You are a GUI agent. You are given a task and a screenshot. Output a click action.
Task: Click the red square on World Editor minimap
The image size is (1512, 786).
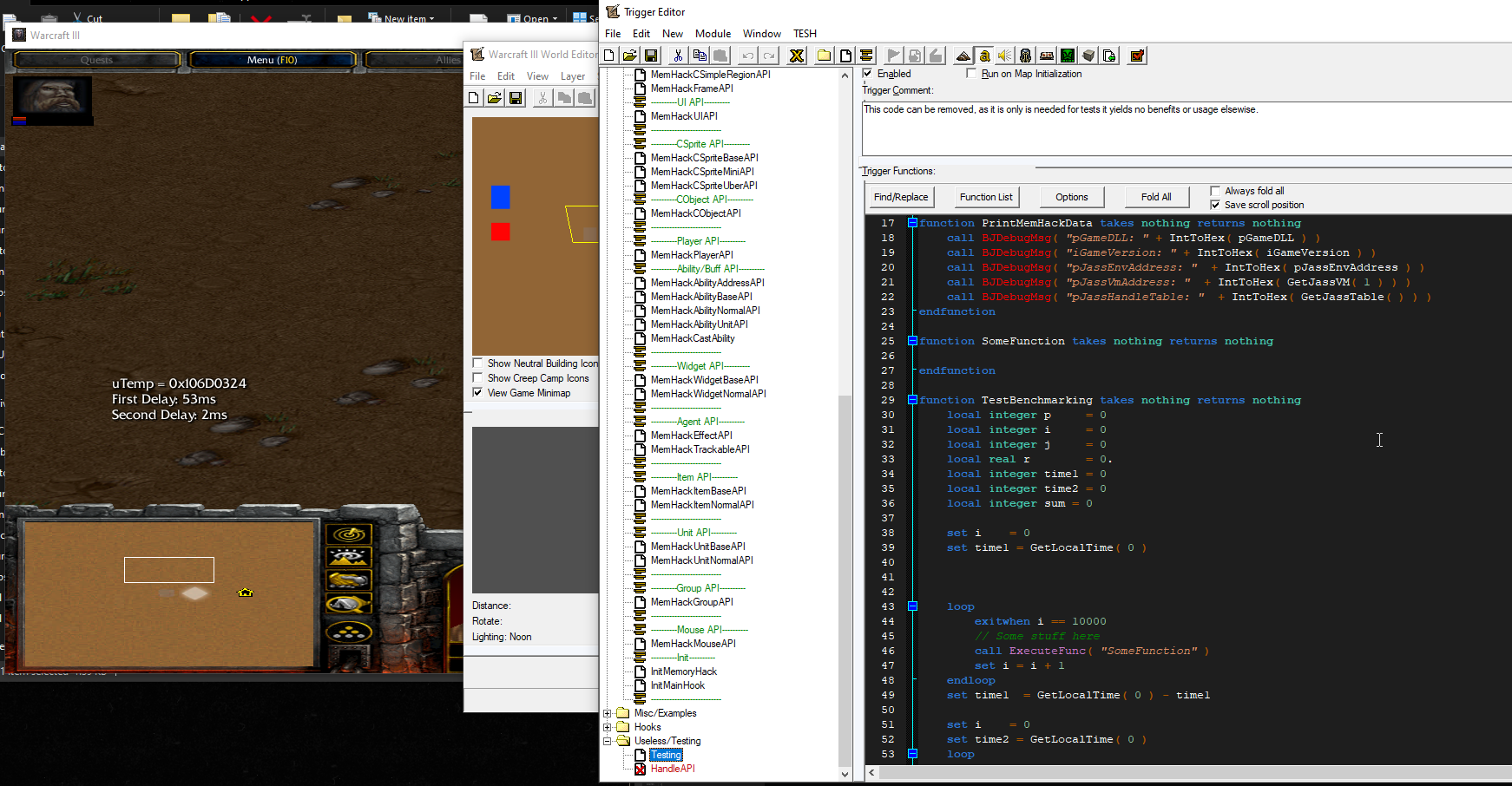coord(500,232)
